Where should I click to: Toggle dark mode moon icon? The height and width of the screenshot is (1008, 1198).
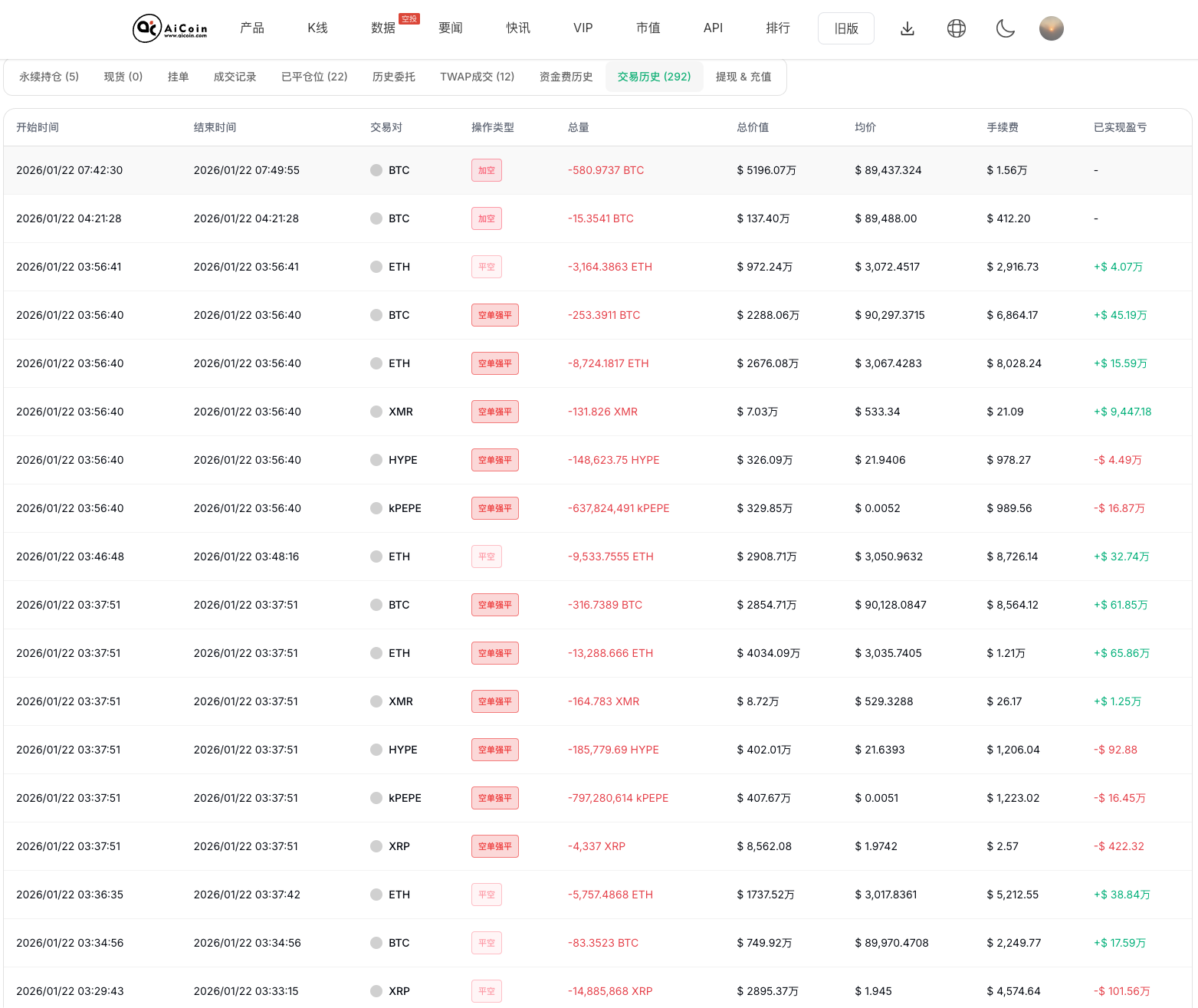[1005, 28]
